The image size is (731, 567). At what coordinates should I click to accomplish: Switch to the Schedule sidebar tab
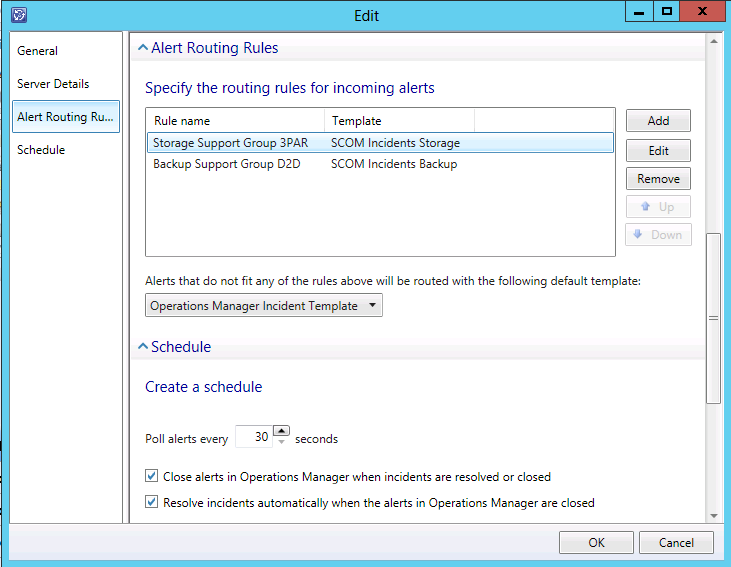tap(41, 150)
